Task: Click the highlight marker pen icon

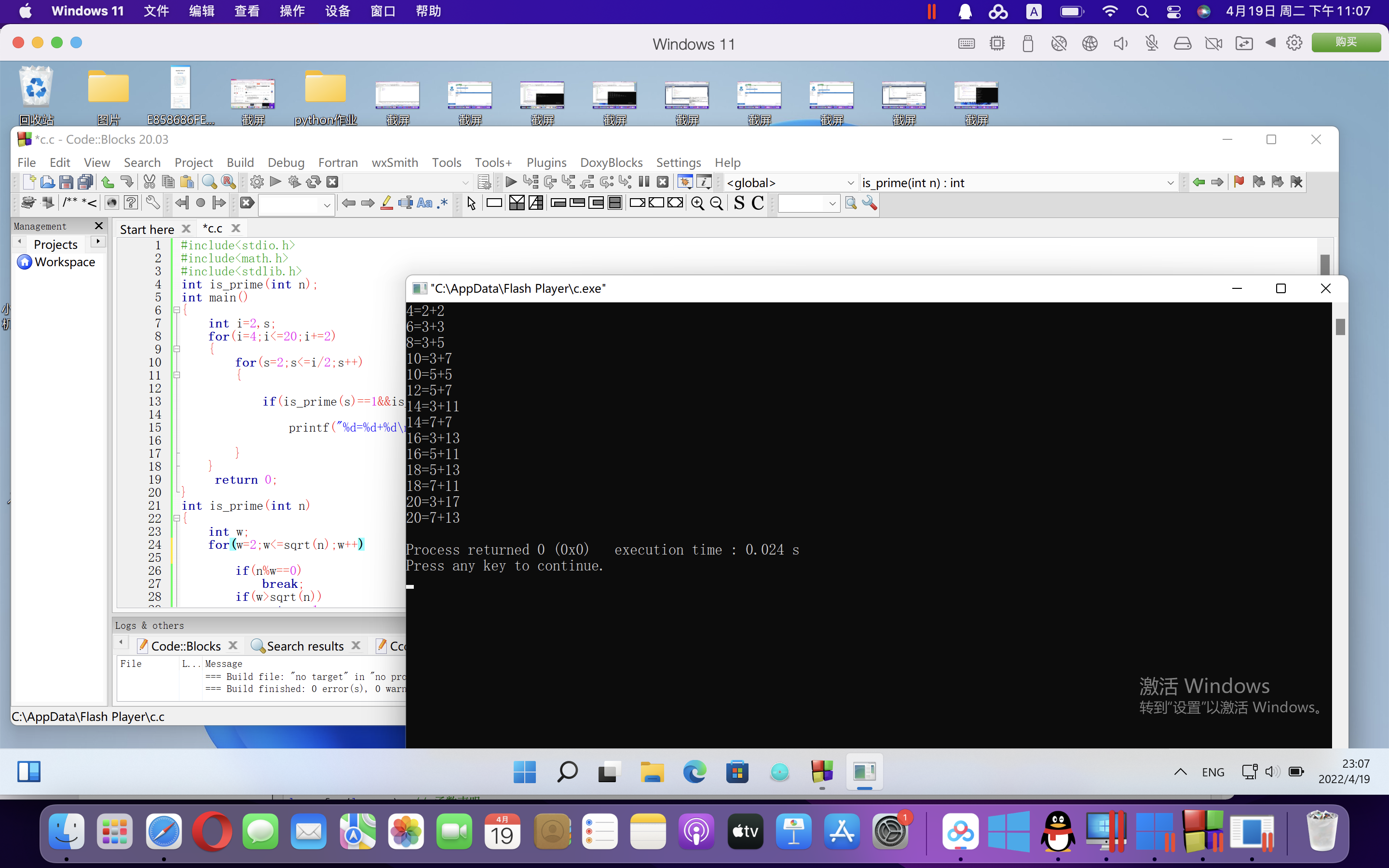Action: pyautogui.click(x=387, y=203)
